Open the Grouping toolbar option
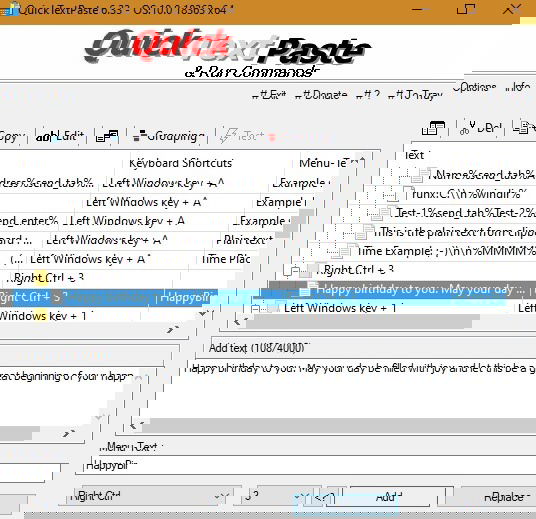536x519 pixels. click(169, 136)
